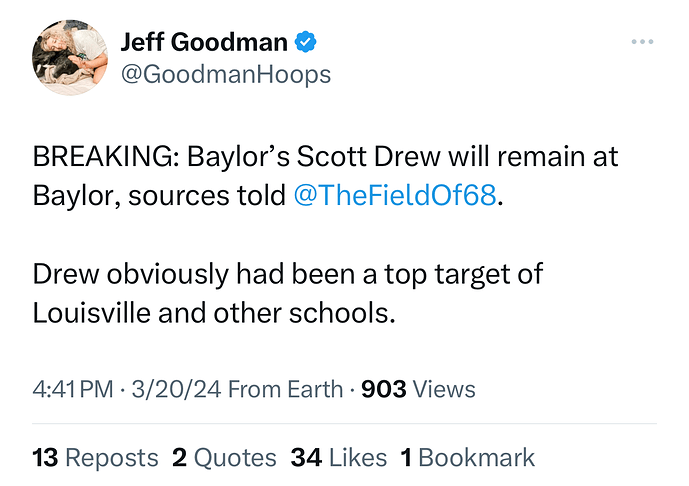This screenshot has width=689, height=486.
Task: See who gave the 34 Likes
Action: coord(338,458)
